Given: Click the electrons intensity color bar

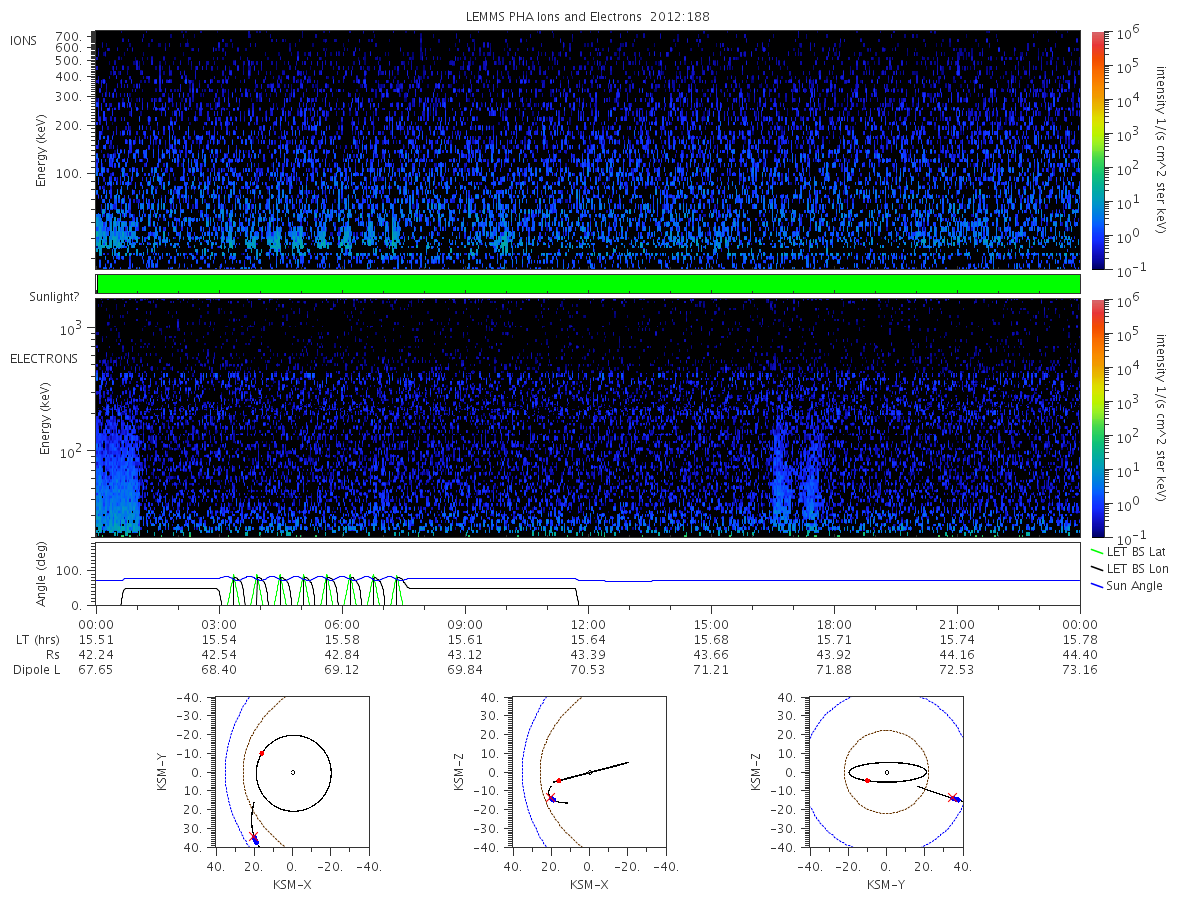Looking at the screenshot, I should coord(1098,418).
